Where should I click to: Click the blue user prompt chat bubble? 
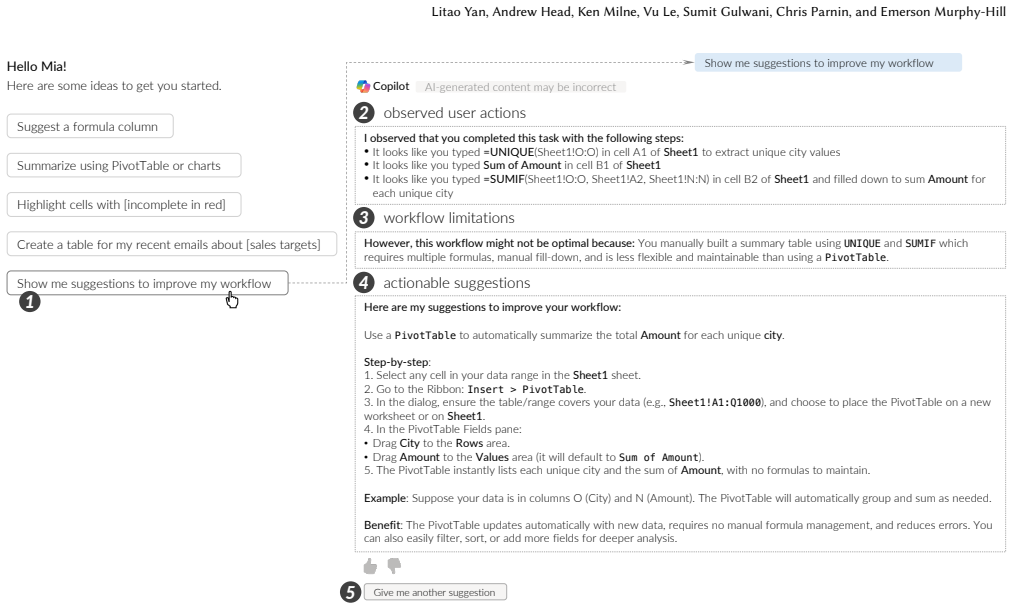(x=828, y=63)
